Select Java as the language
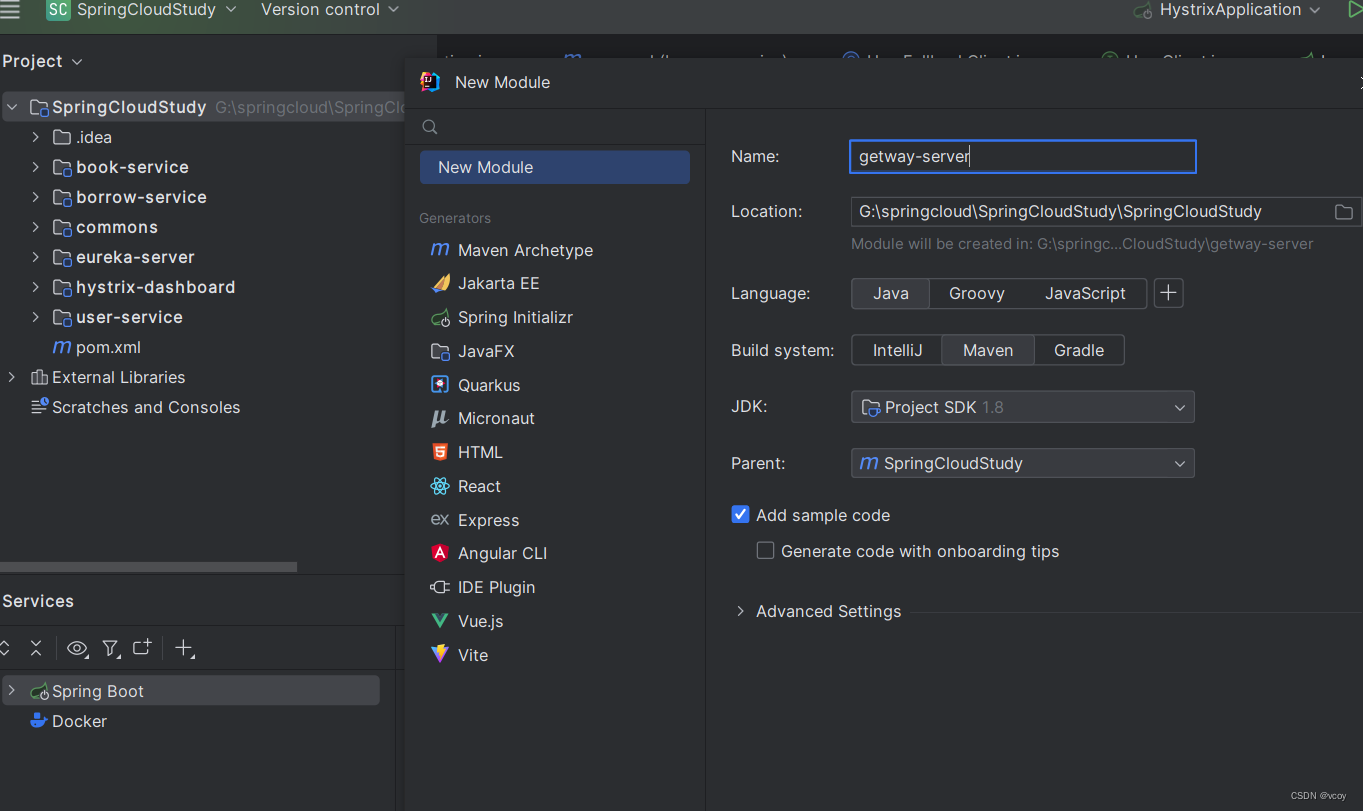Screen dimensions: 1363x811 tap(891, 293)
